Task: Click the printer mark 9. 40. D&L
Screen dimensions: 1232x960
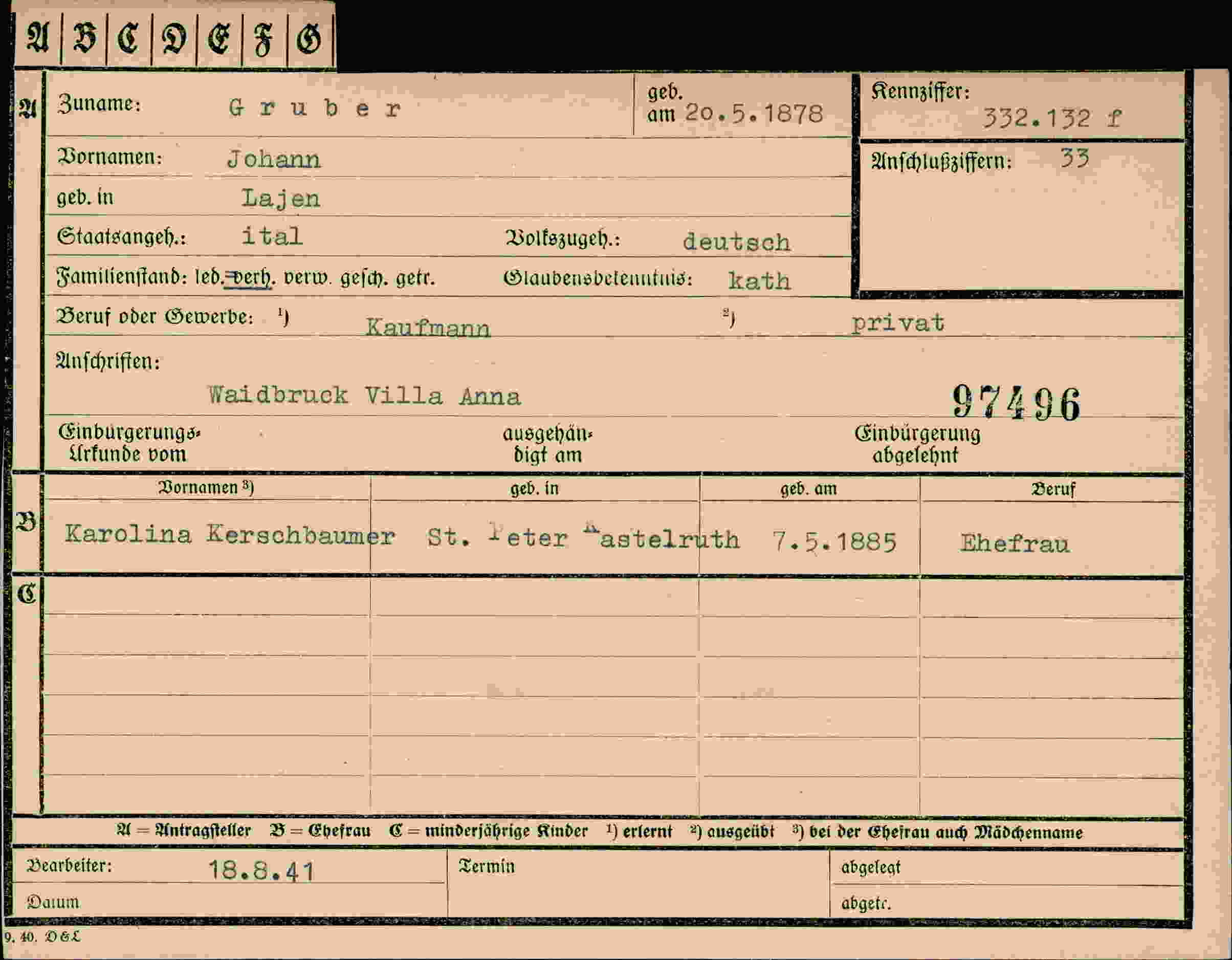Action: 42,937
